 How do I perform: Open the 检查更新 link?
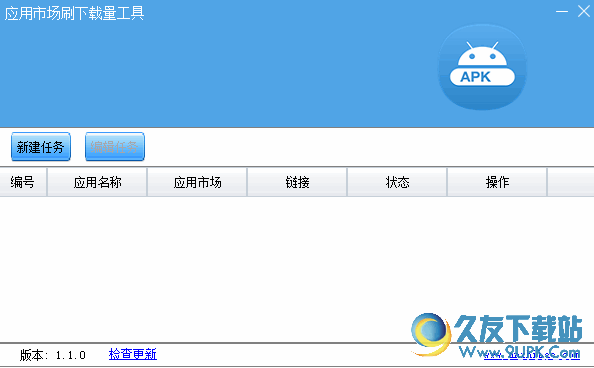133,354
